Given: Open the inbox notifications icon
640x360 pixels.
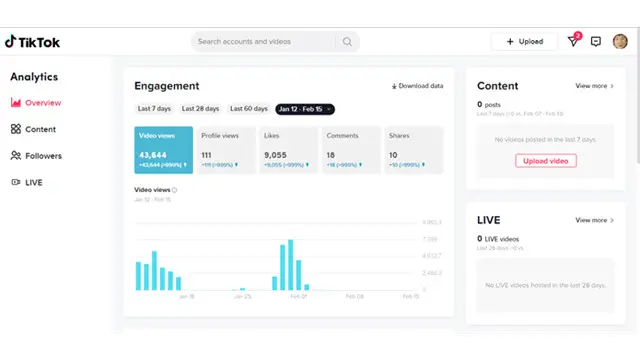Looking at the screenshot, I should tap(573, 41).
